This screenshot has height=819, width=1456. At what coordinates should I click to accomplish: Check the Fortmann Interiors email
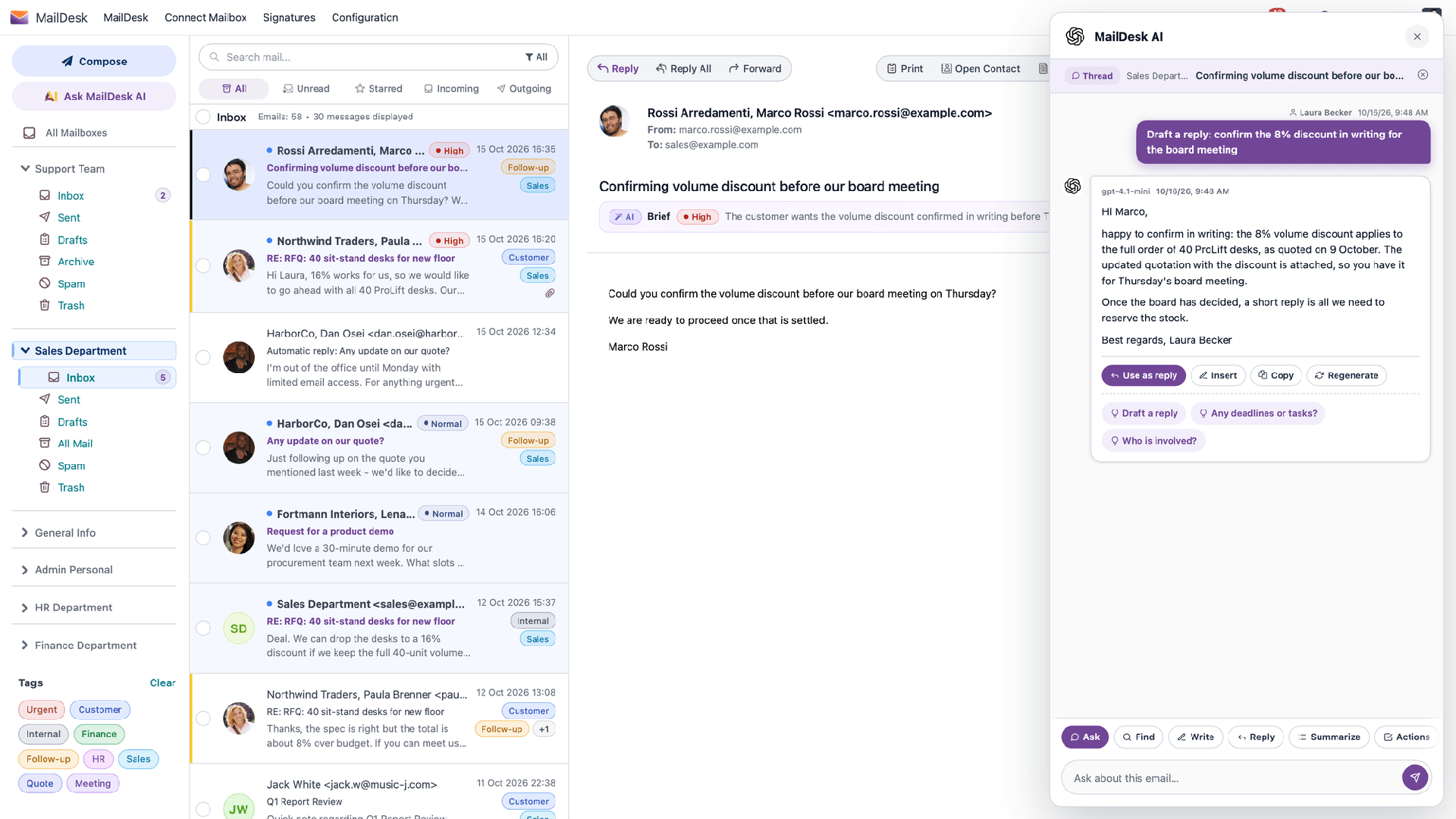203,538
